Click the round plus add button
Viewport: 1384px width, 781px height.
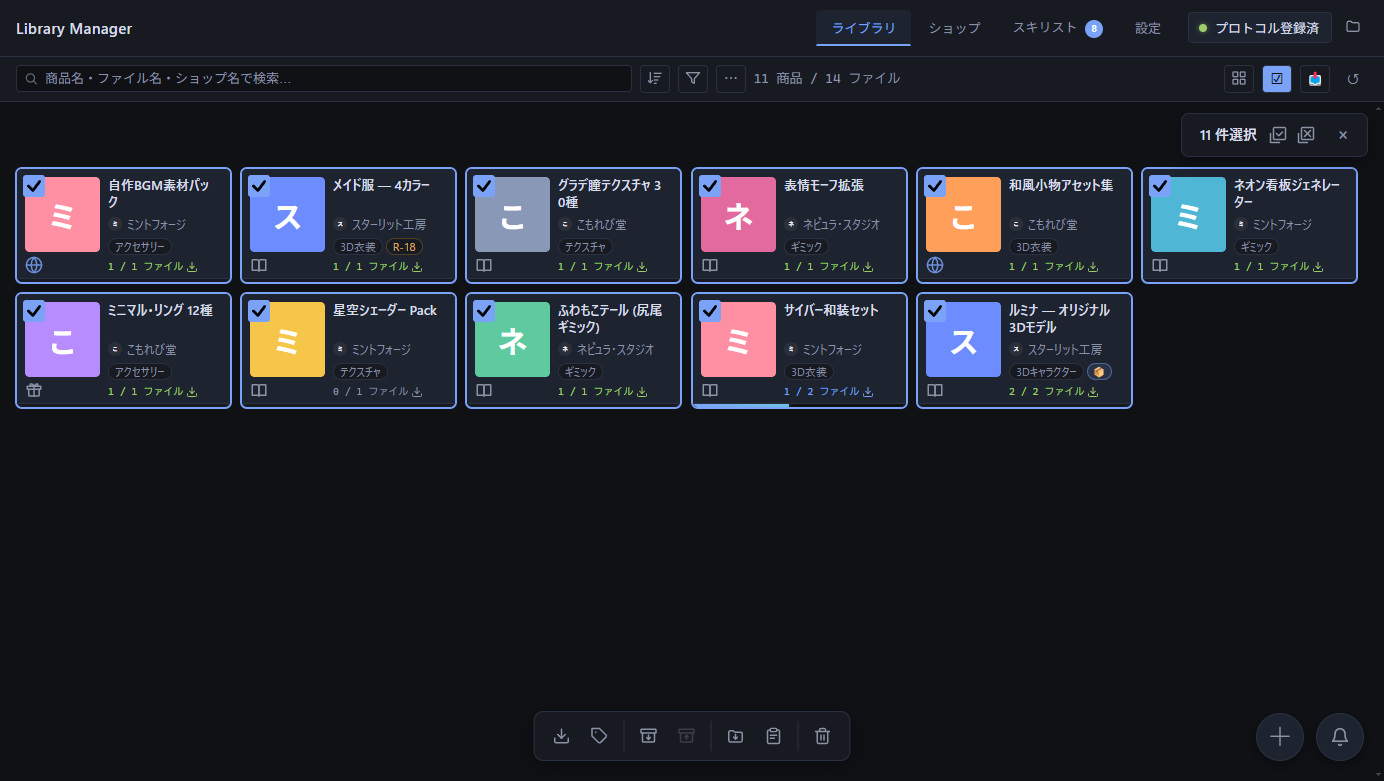click(1280, 737)
